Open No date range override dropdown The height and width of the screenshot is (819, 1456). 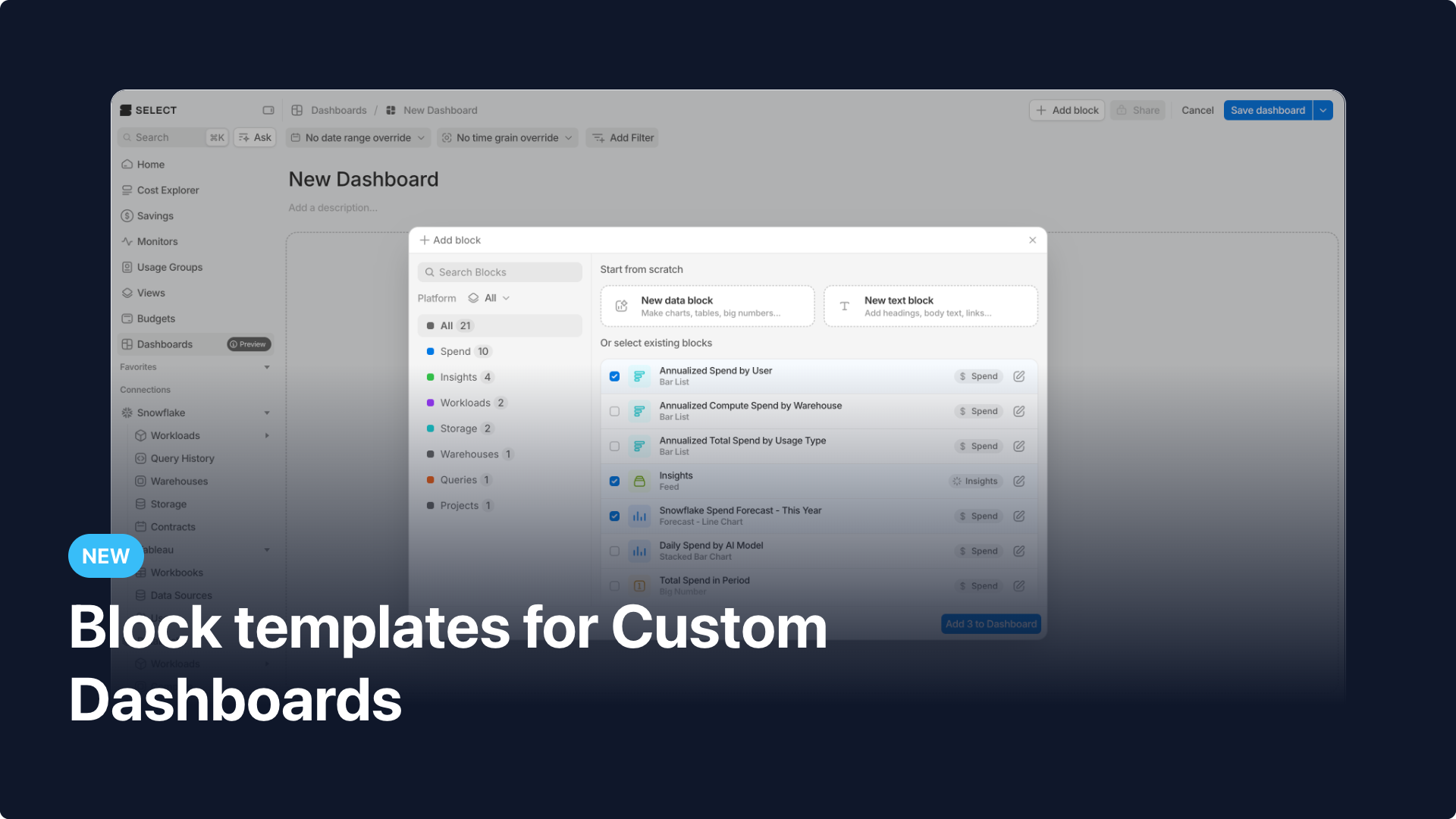[x=358, y=137]
